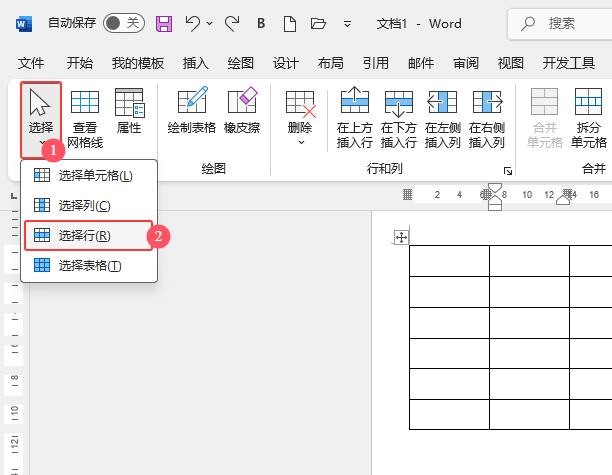Click the first-line indent marker on ruler

click(495, 189)
